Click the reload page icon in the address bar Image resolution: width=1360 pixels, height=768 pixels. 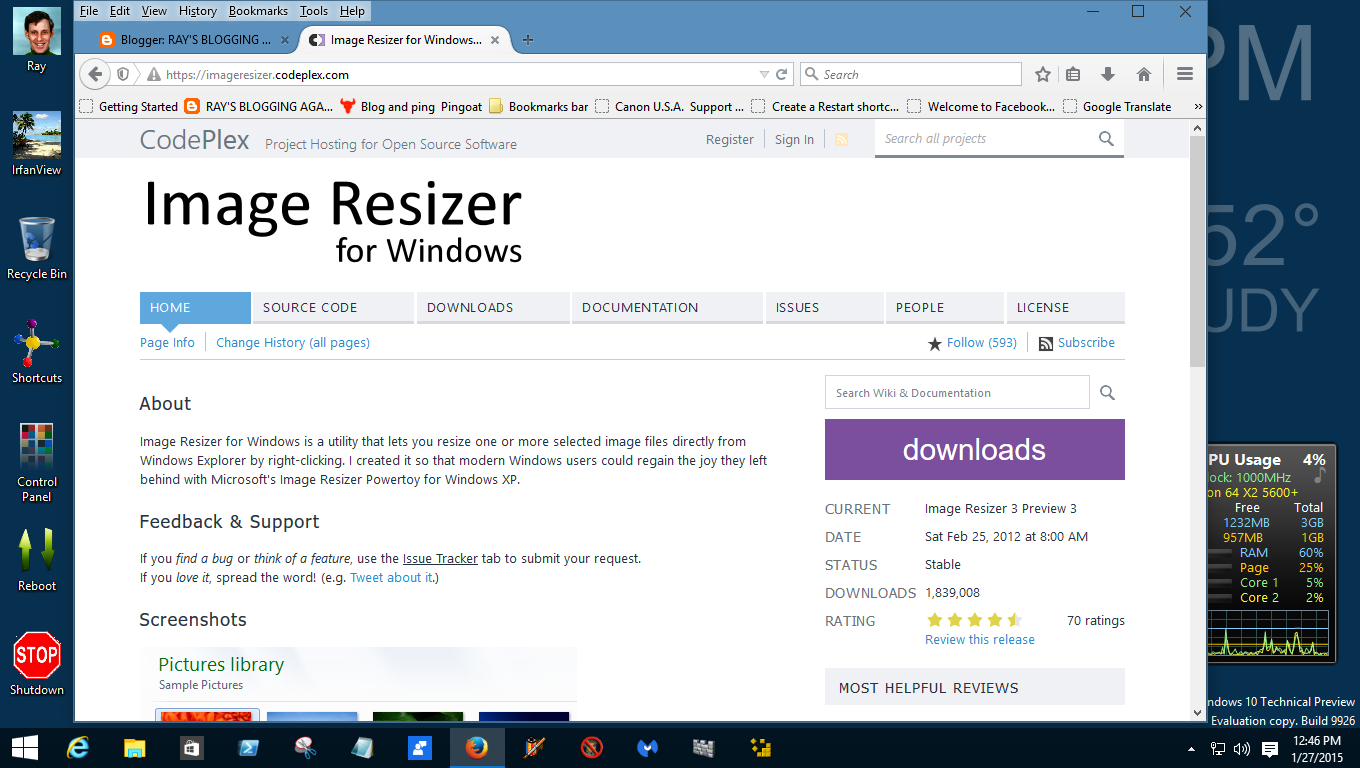pyautogui.click(x=782, y=74)
